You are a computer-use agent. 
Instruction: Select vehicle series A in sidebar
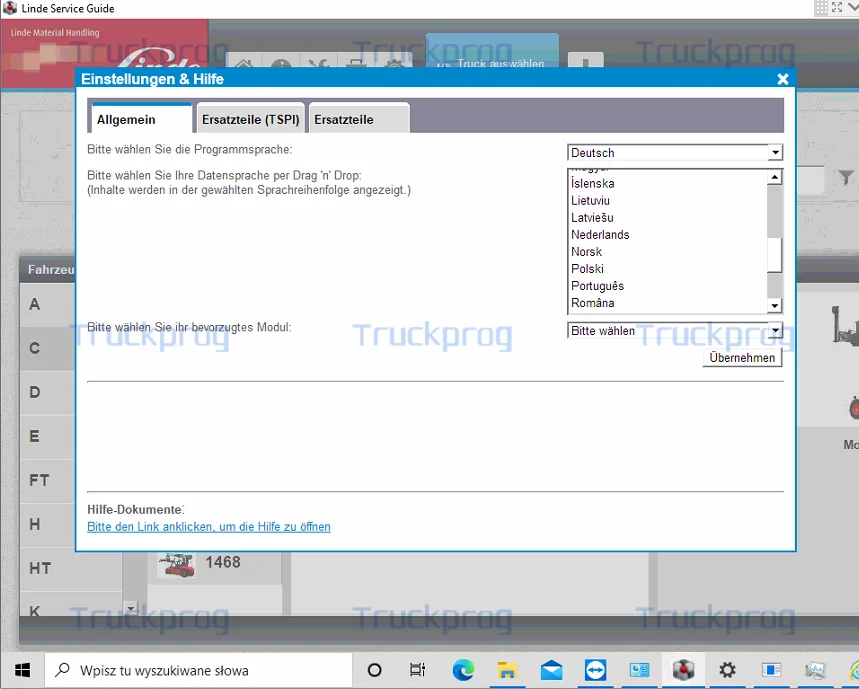click(x=48, y=304)
